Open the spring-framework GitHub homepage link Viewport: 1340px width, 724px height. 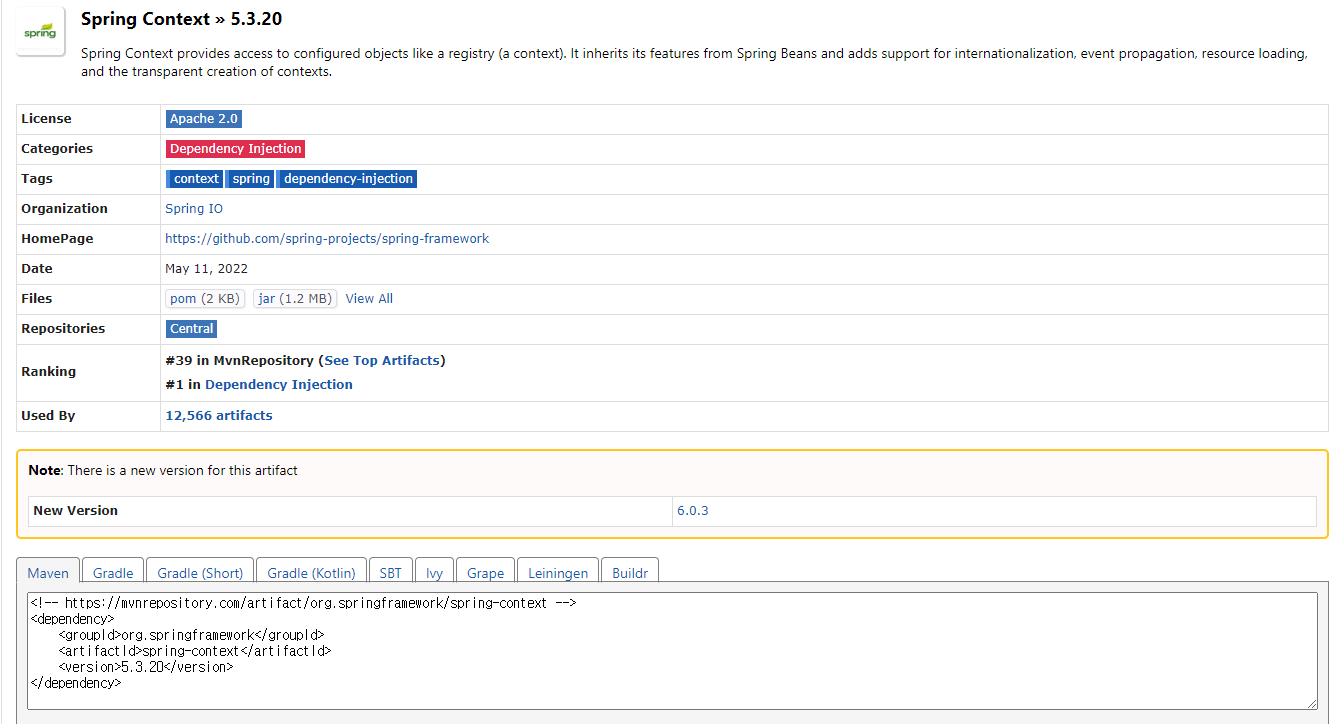pos(327,239)
